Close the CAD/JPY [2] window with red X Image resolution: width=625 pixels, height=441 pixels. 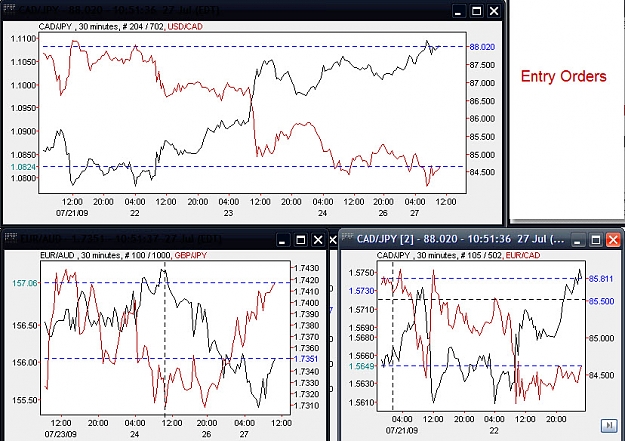coord(613,240)
